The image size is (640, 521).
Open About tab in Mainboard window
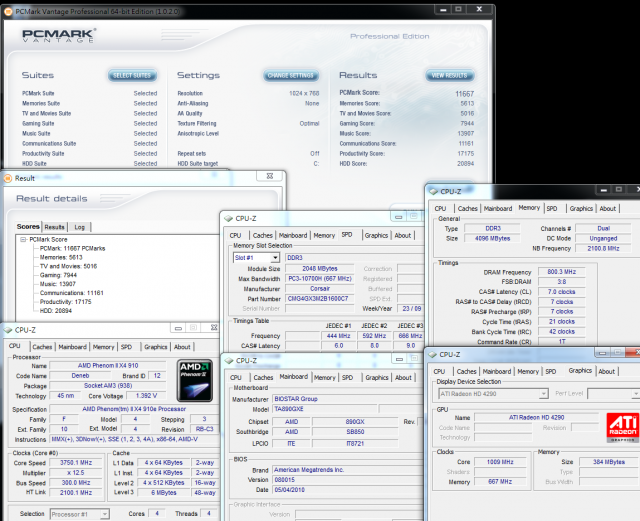coord(403,378)
